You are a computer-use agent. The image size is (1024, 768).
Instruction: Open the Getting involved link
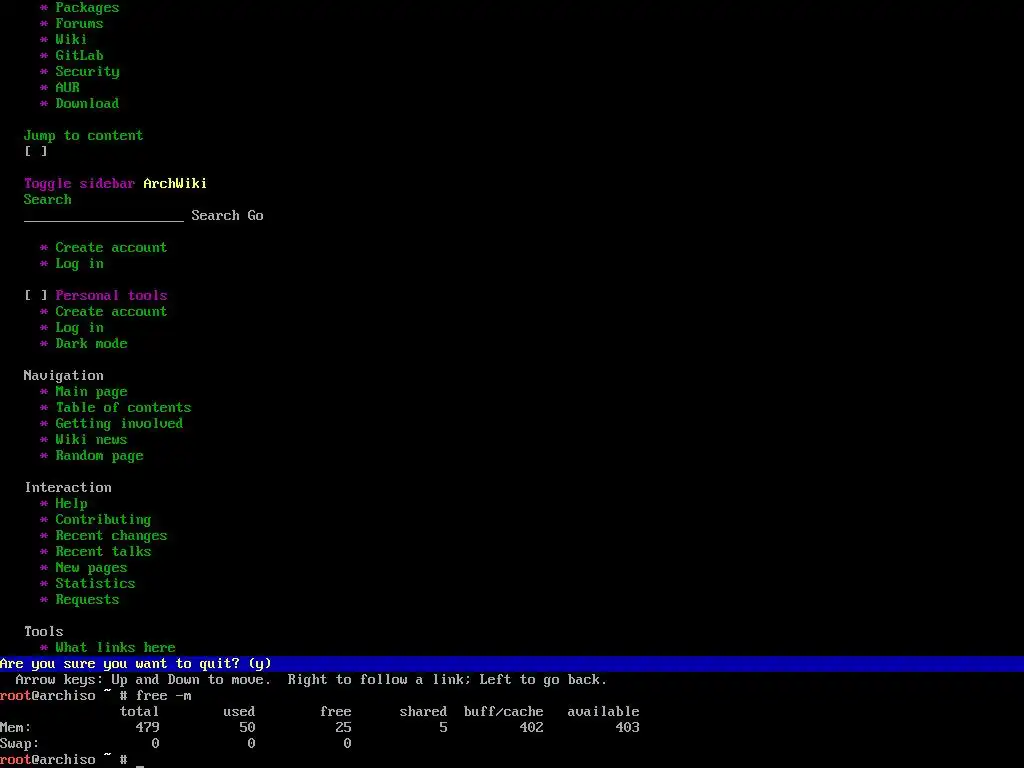tap(119, 424)
